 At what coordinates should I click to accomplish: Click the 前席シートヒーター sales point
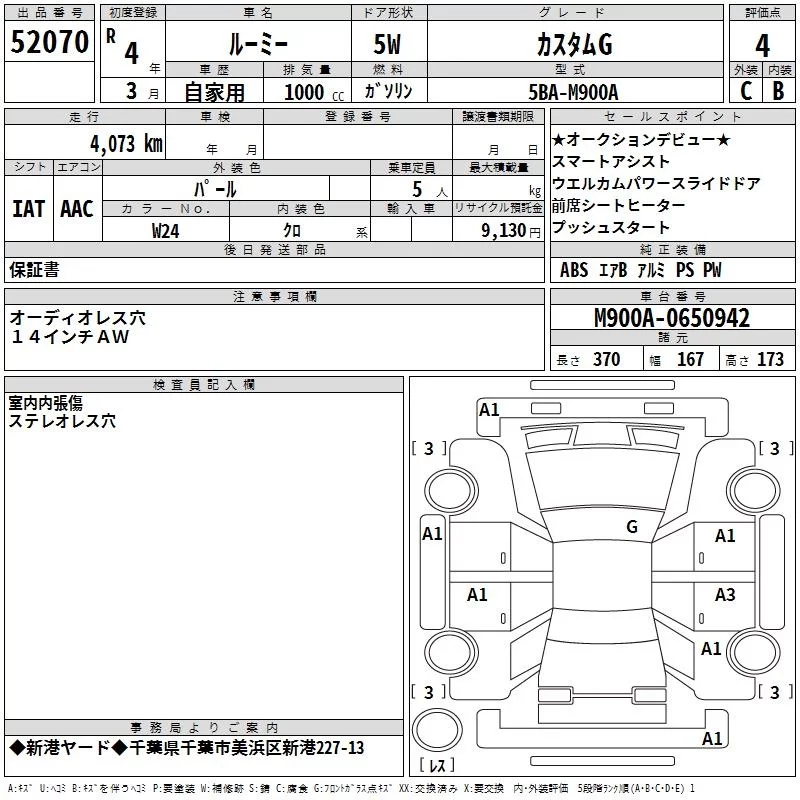coord(619,205)
